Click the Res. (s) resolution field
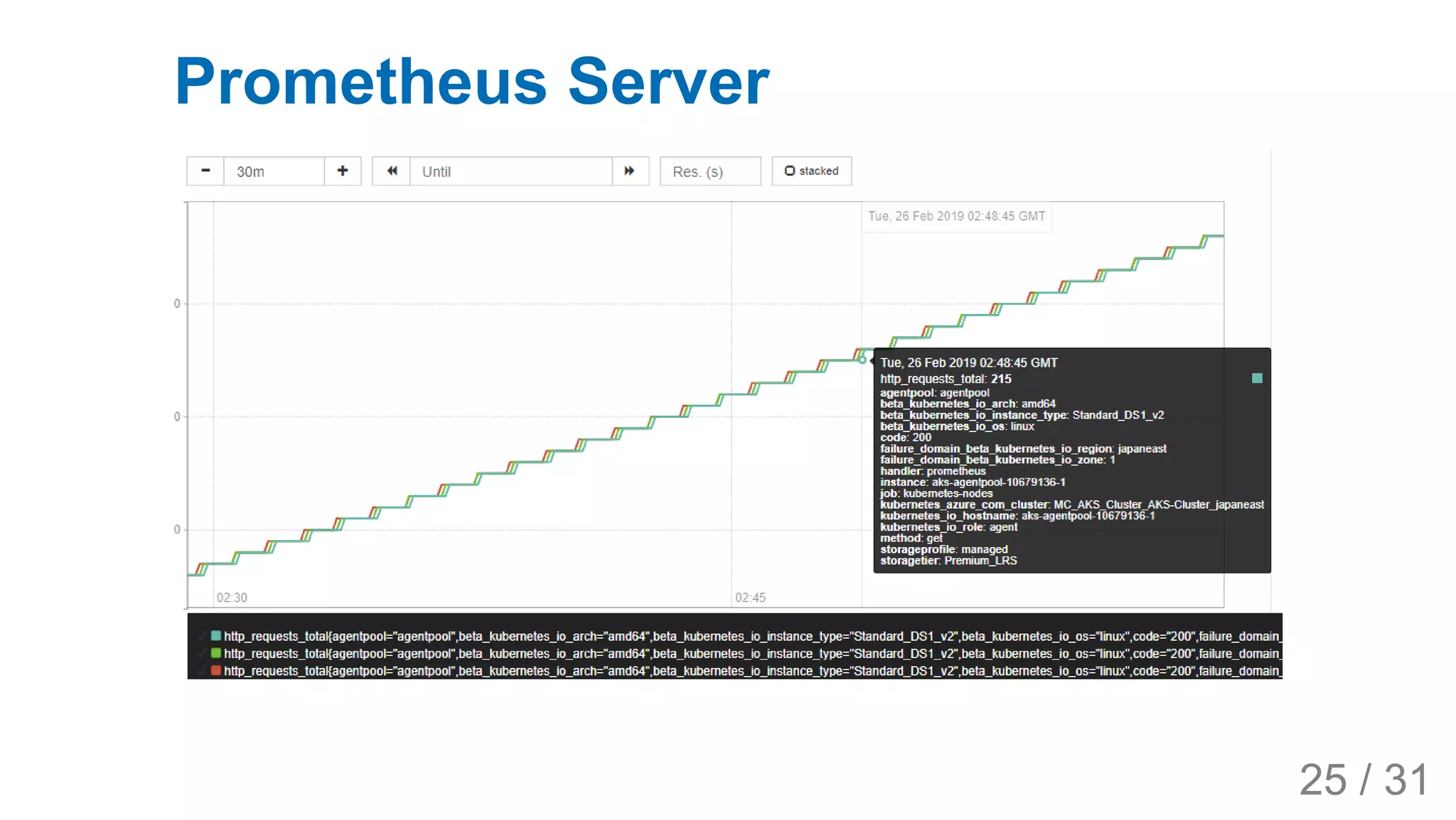This screenshot has height=820, width=1456. coord(710,171)
